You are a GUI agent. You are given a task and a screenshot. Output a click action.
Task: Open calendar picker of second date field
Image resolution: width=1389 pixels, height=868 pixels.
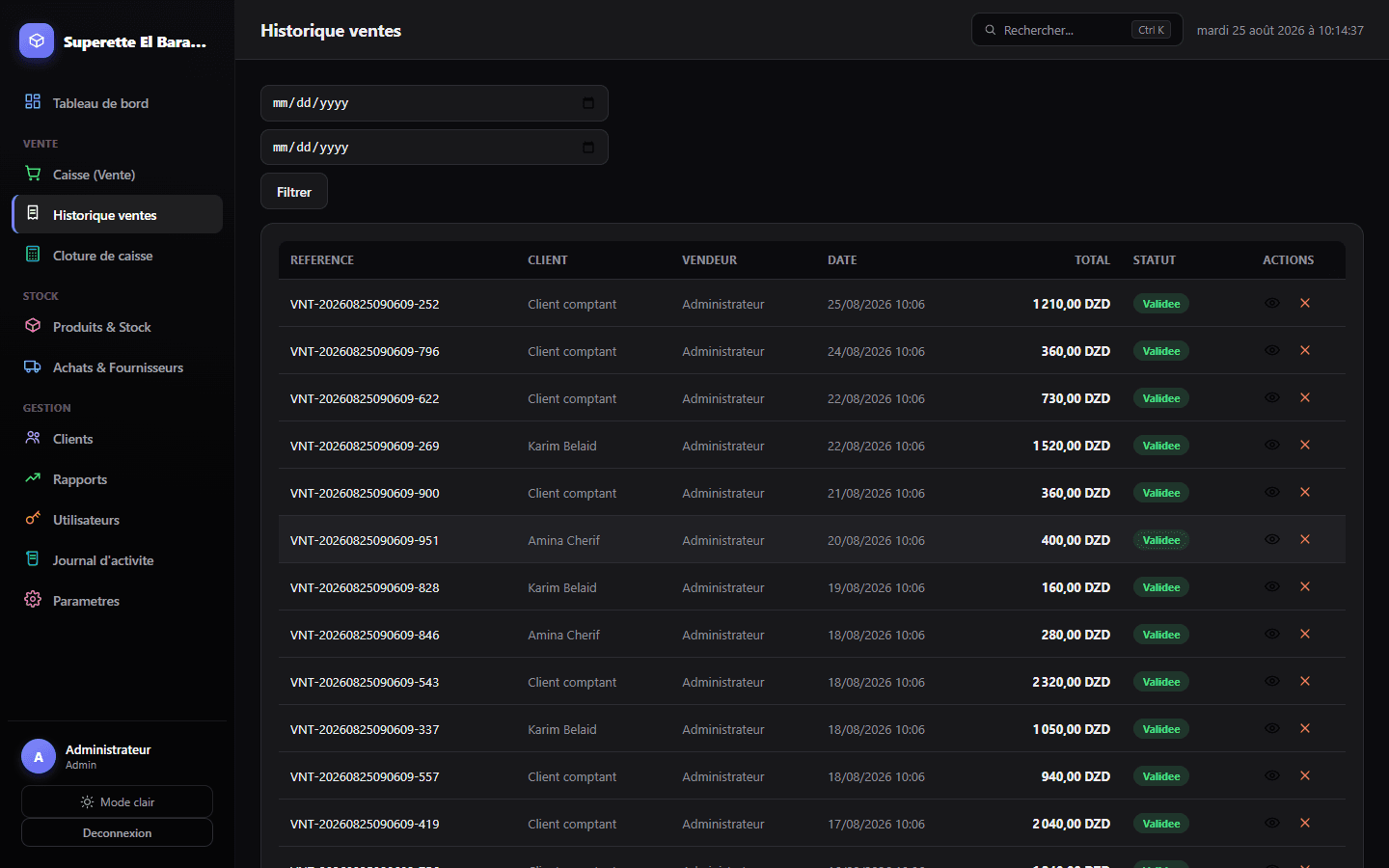tap(588, 148)
